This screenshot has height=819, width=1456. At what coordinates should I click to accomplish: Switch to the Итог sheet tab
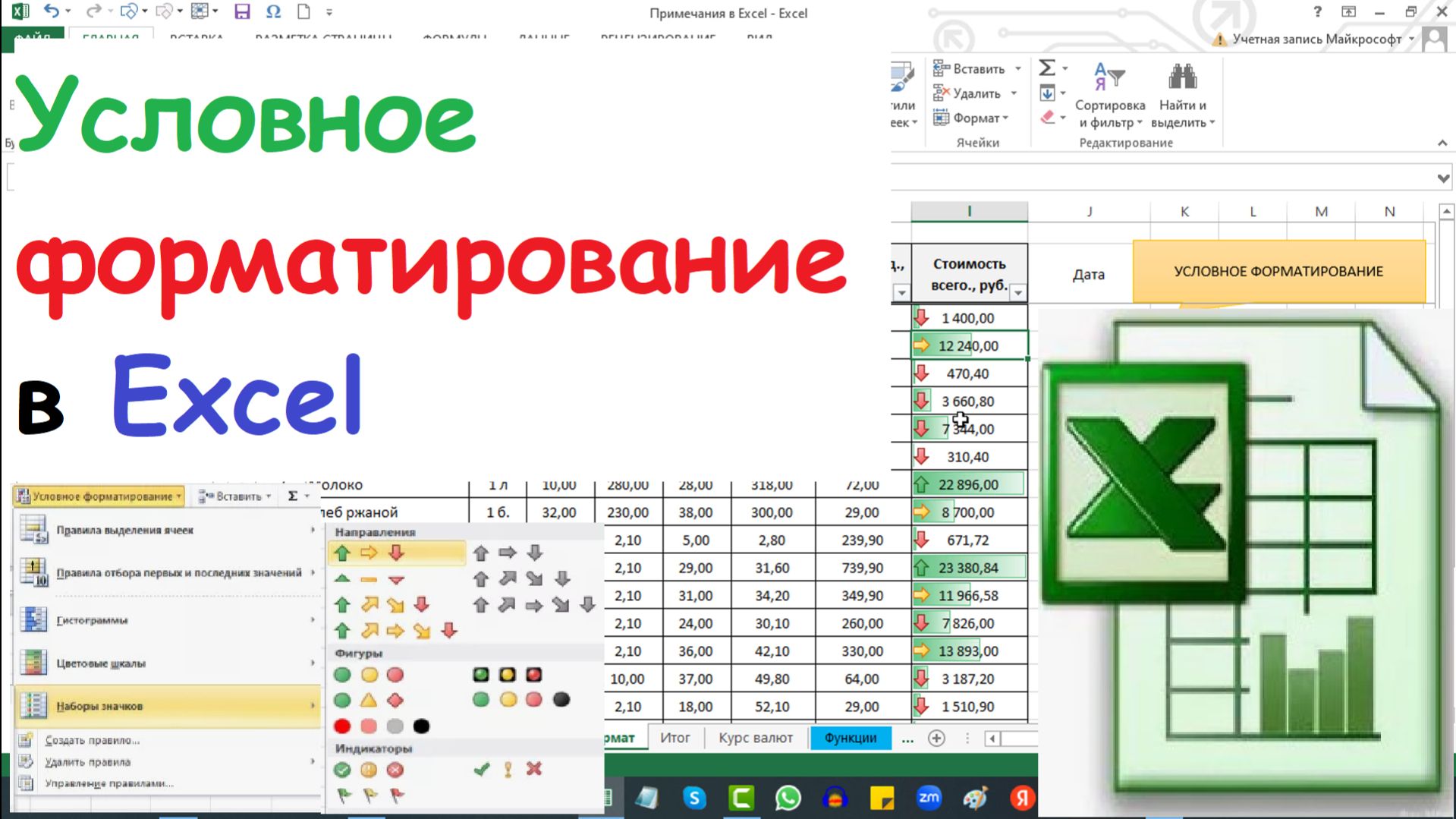click(675, 738)
